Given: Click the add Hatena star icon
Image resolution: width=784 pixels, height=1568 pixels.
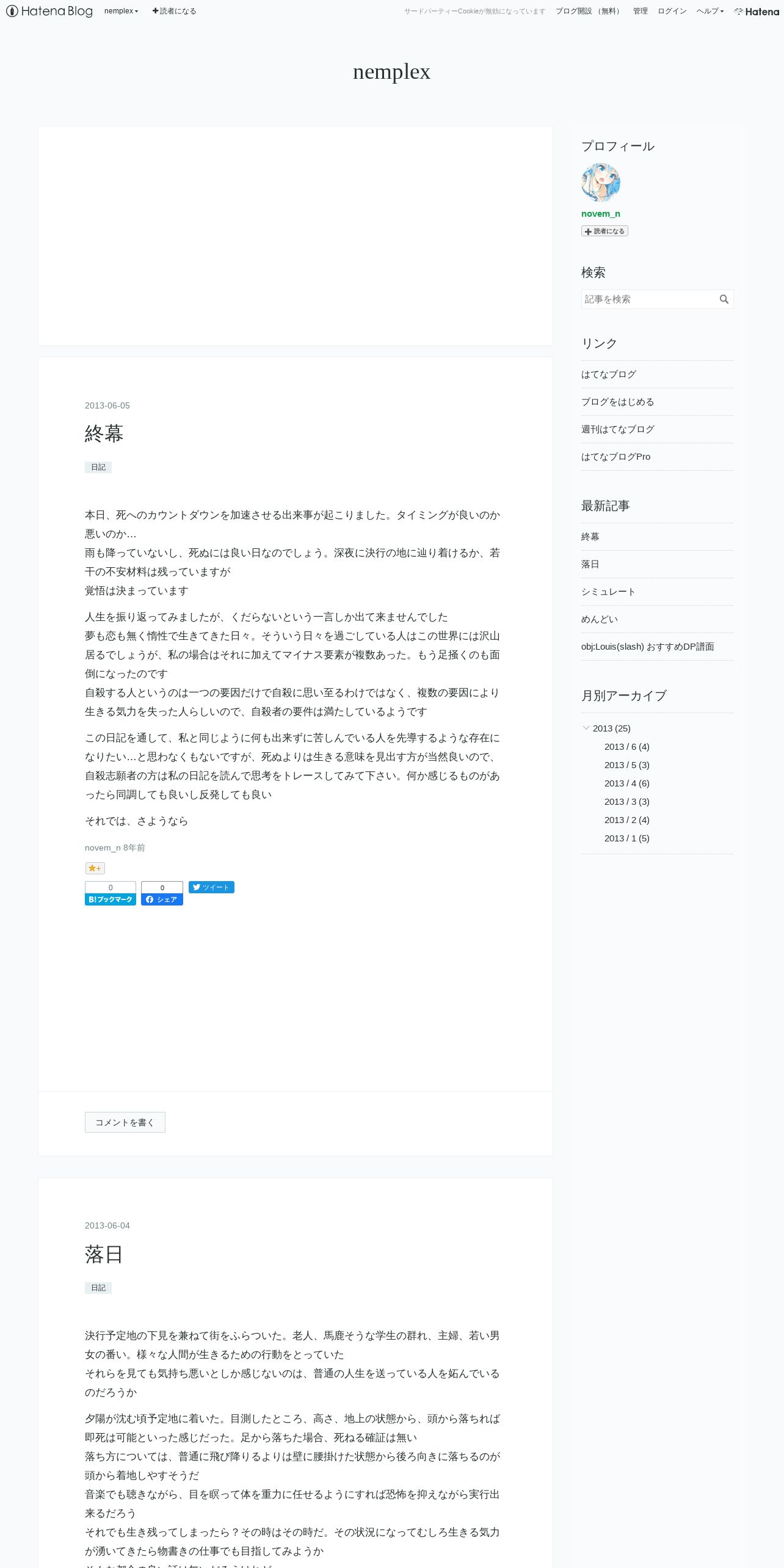Looking at the screenshot, I should tap(95, 868).
